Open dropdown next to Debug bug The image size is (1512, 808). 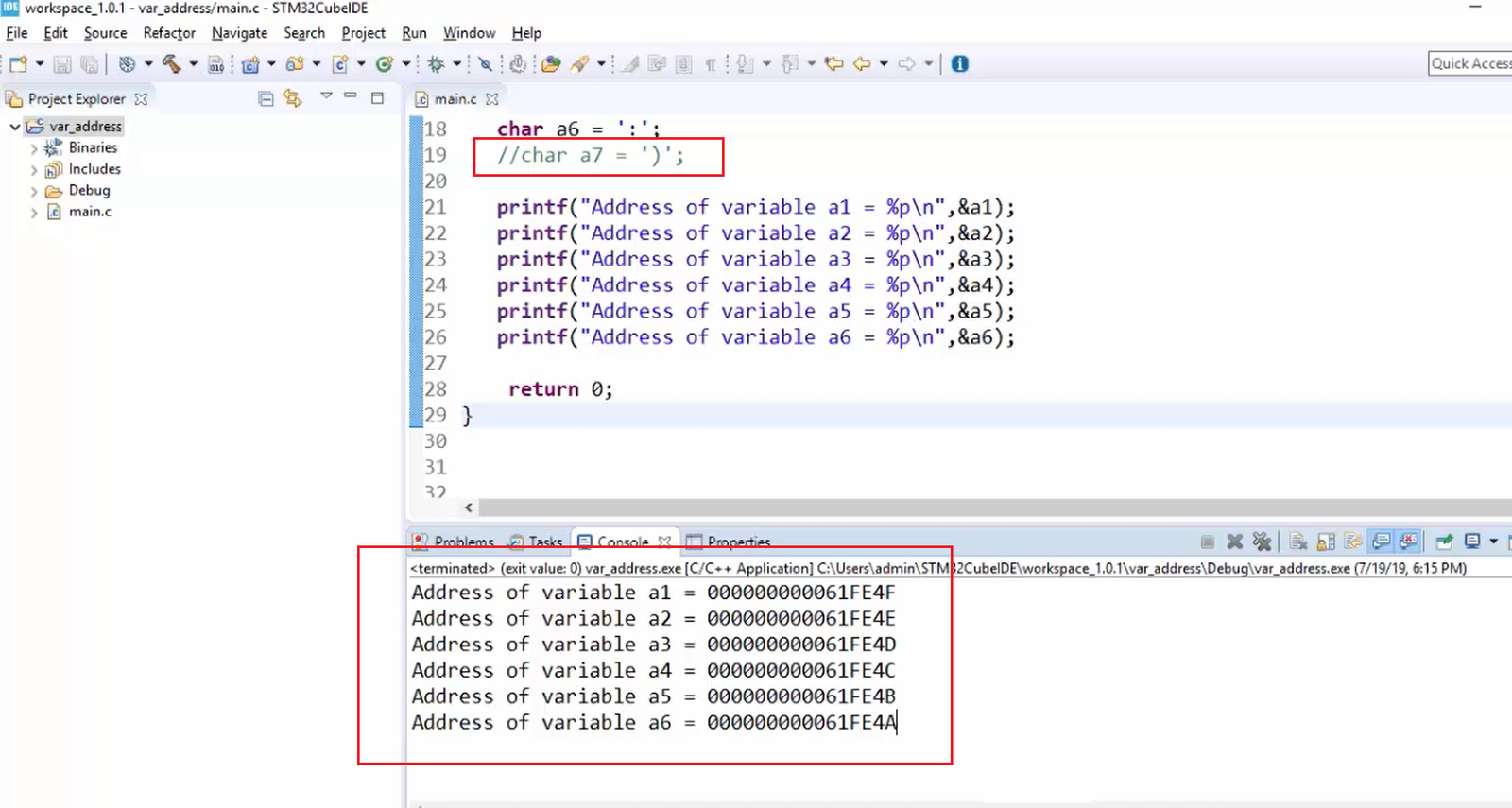(456, 64)
